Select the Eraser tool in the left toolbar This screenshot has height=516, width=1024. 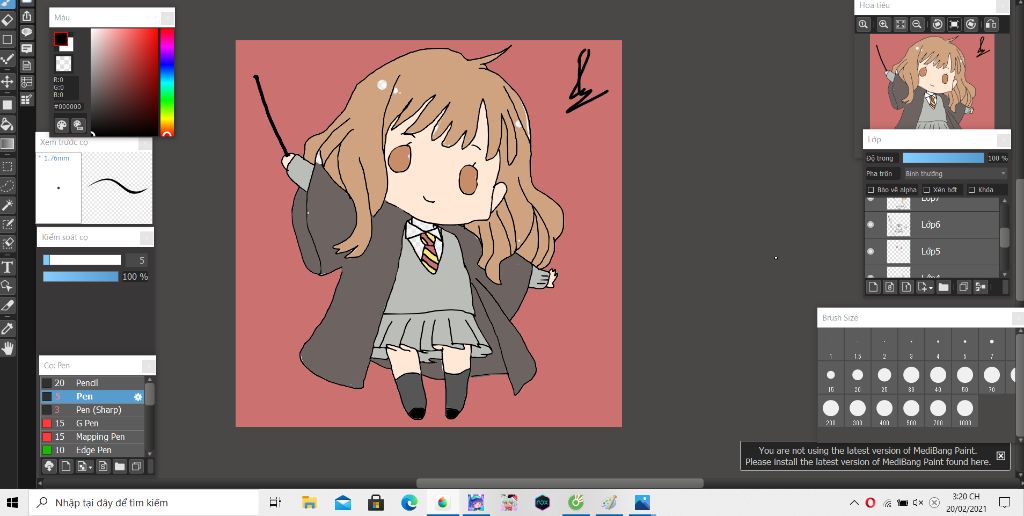click(7, 20)
